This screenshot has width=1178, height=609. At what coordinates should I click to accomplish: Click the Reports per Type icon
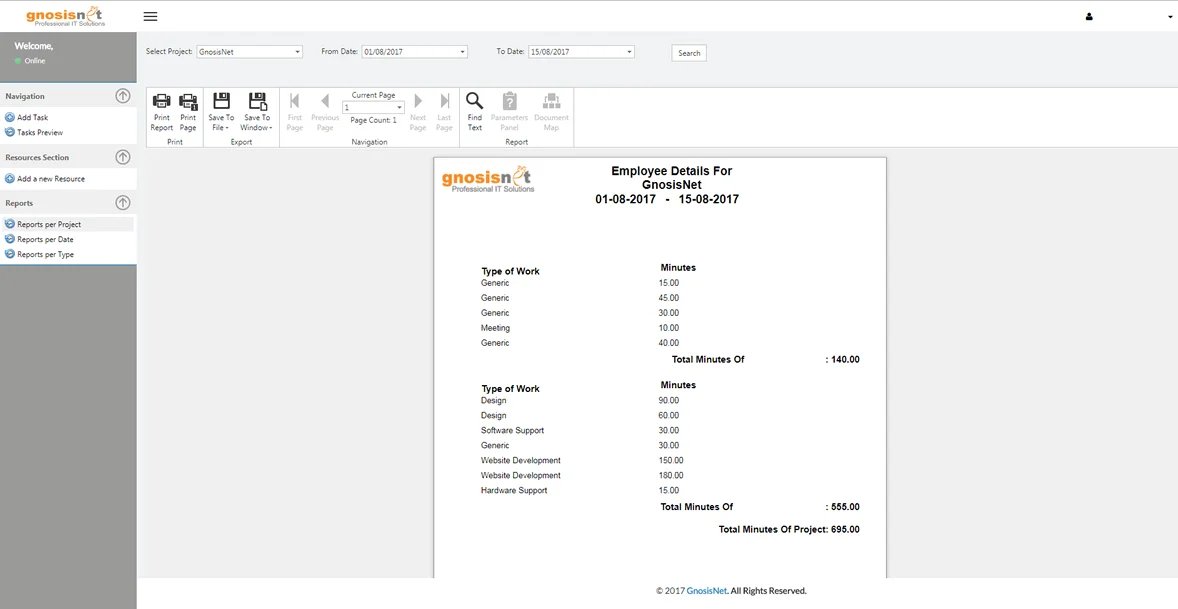tap(10, 254)
